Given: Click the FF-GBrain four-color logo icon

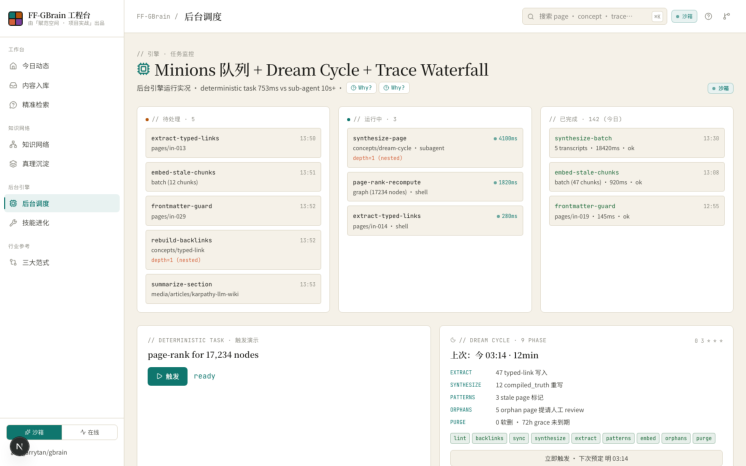Looking at the screenshot, I should pyautogui.click(x=15, y=19).
